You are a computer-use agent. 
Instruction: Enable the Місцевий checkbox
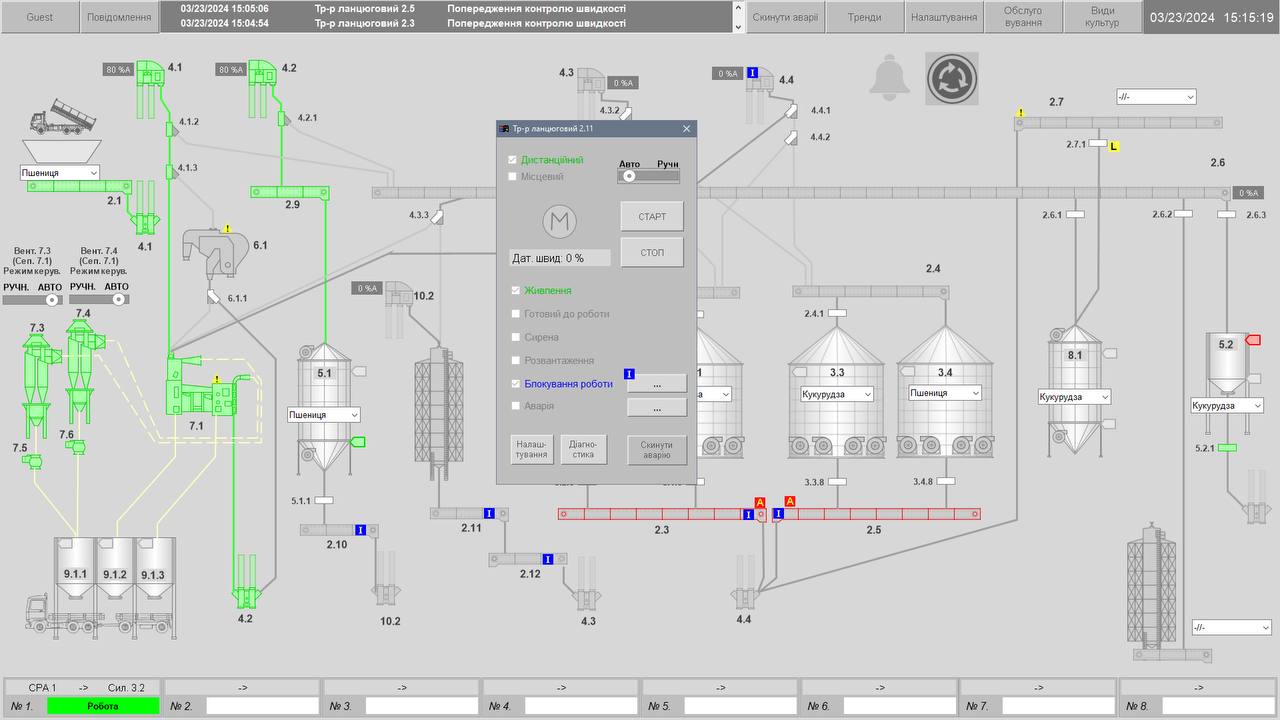514,177
